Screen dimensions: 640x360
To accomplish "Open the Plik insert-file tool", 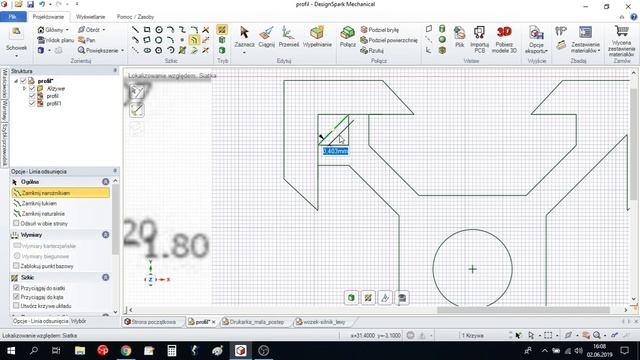I will [x=460, y=37].
